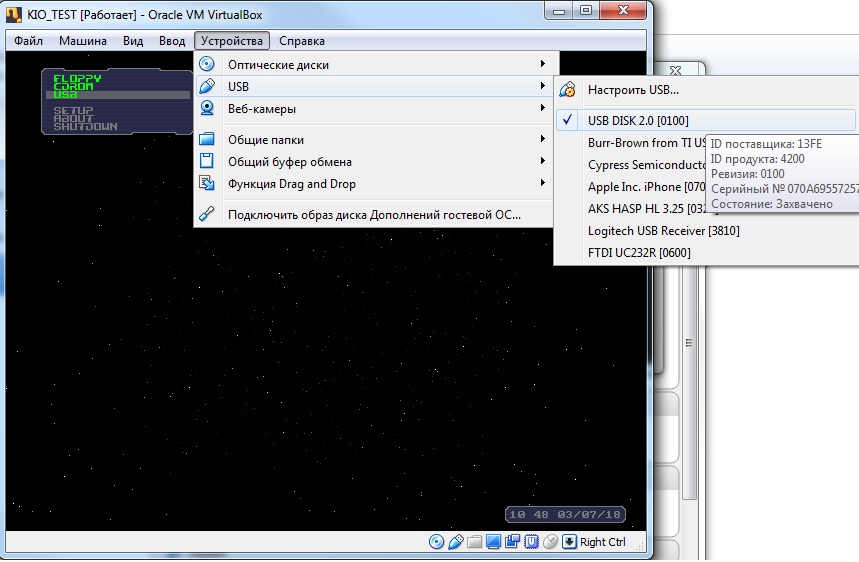Click the display monitor status bar icon
This screenshot has height=562, width=859.
(494, 542)
